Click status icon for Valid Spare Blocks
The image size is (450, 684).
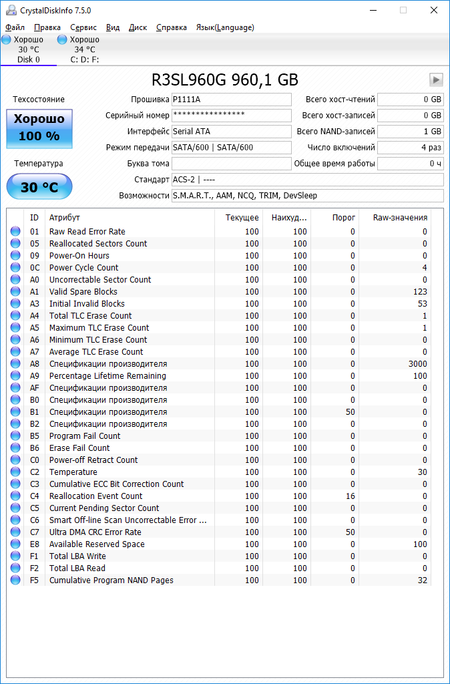coord(16,292)
